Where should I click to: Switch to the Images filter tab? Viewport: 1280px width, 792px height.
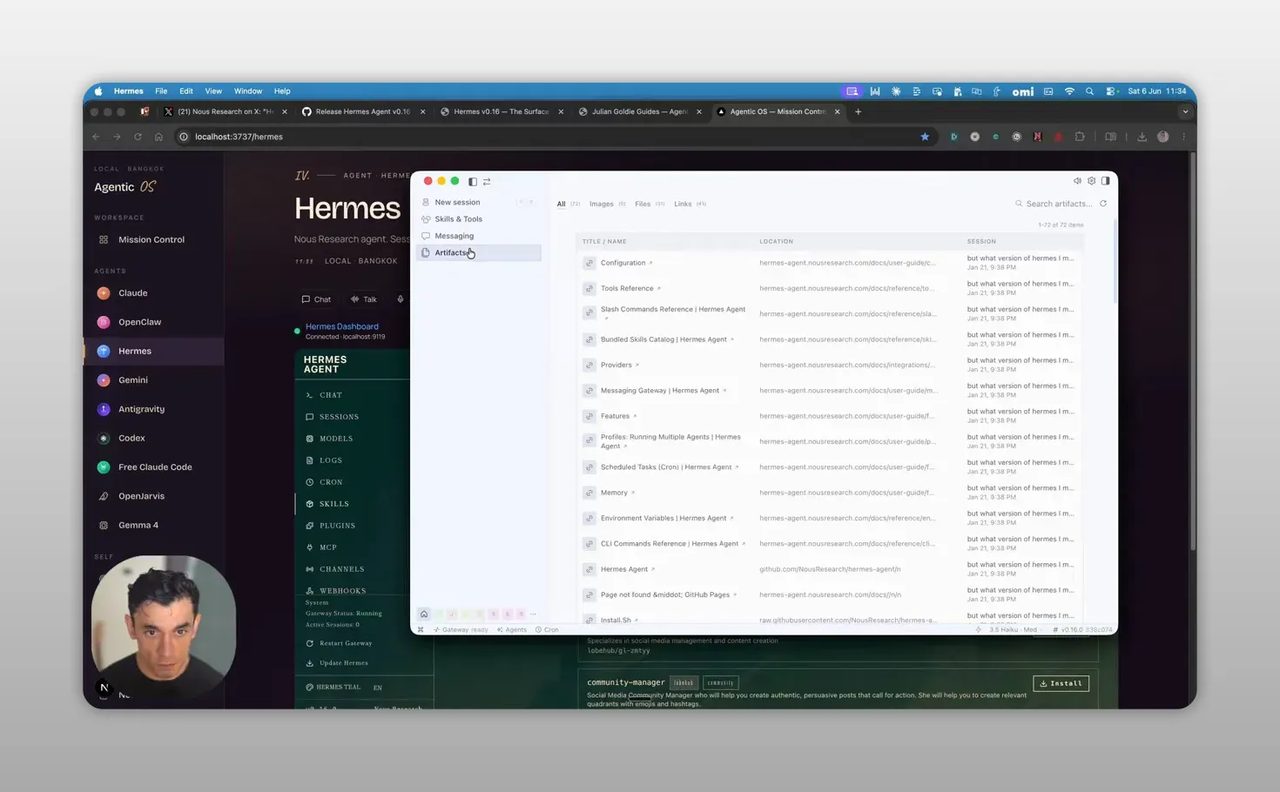tap(607, 204)
